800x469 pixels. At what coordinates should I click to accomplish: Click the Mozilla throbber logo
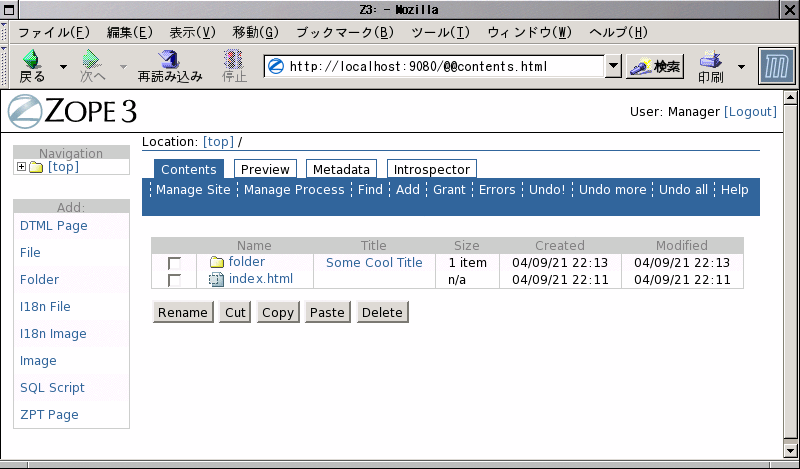(777, 67)
